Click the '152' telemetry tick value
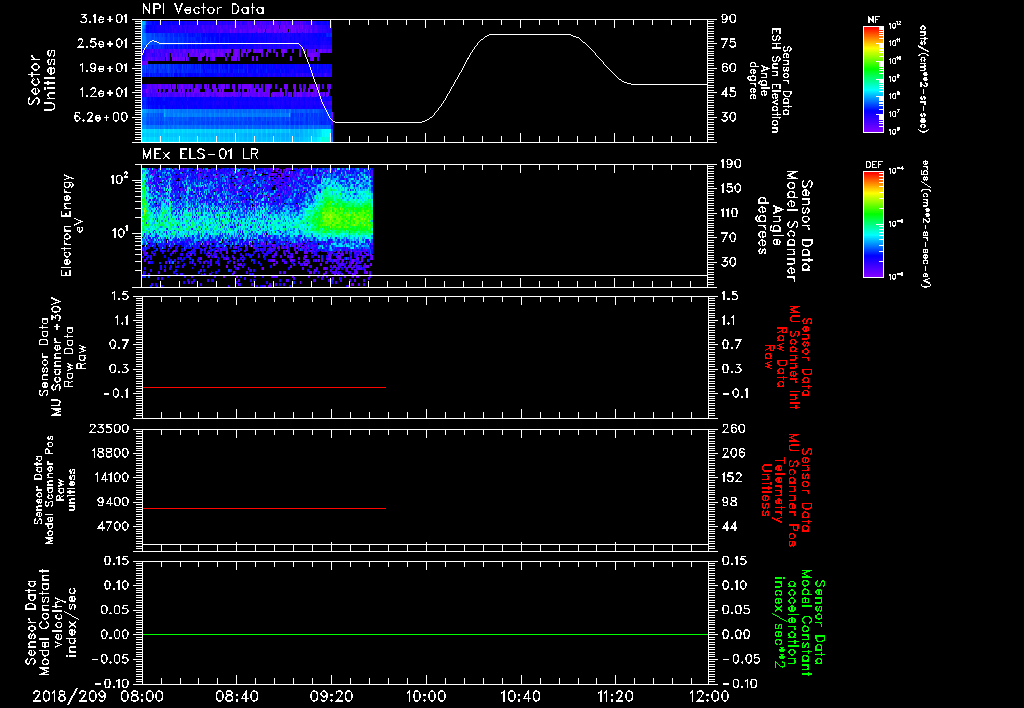The height and width of the screenshot is (708, 1024). point(732,477)
